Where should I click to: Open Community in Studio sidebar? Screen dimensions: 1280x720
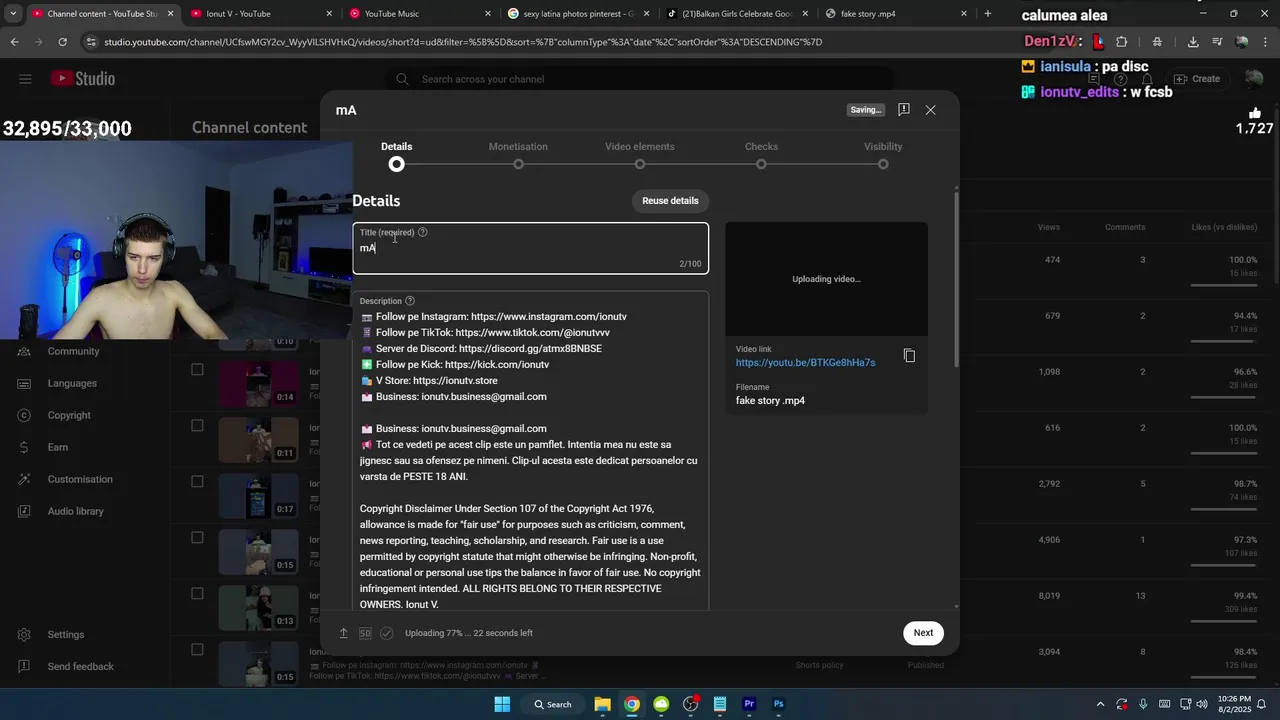73,351
